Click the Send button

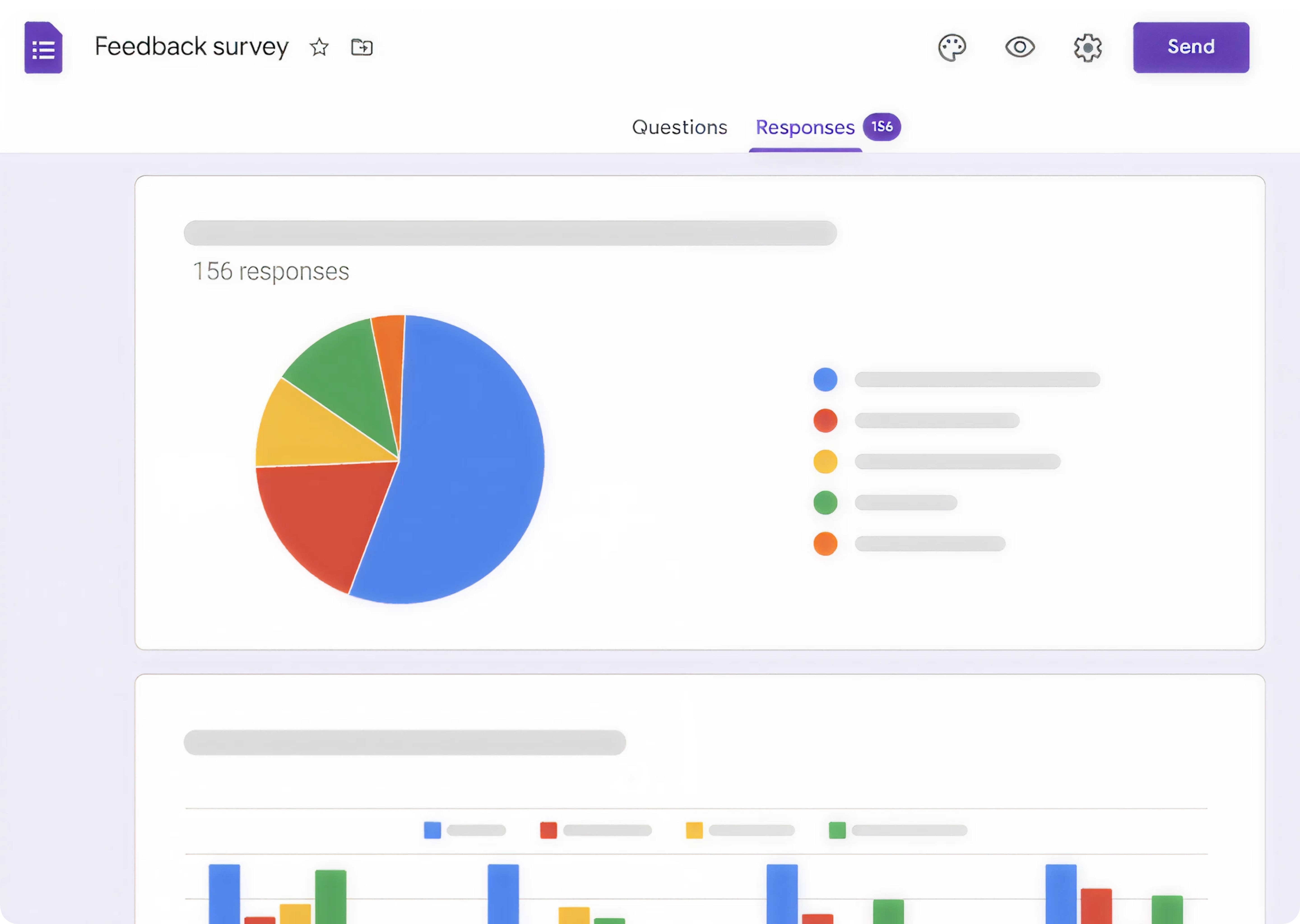coord(1191,47)
